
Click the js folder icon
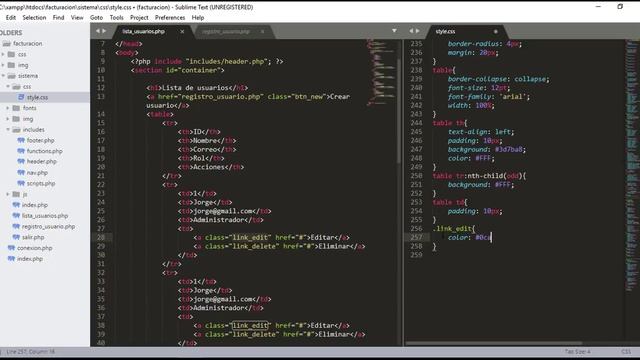pyautogui.click(x=16, y=194)
